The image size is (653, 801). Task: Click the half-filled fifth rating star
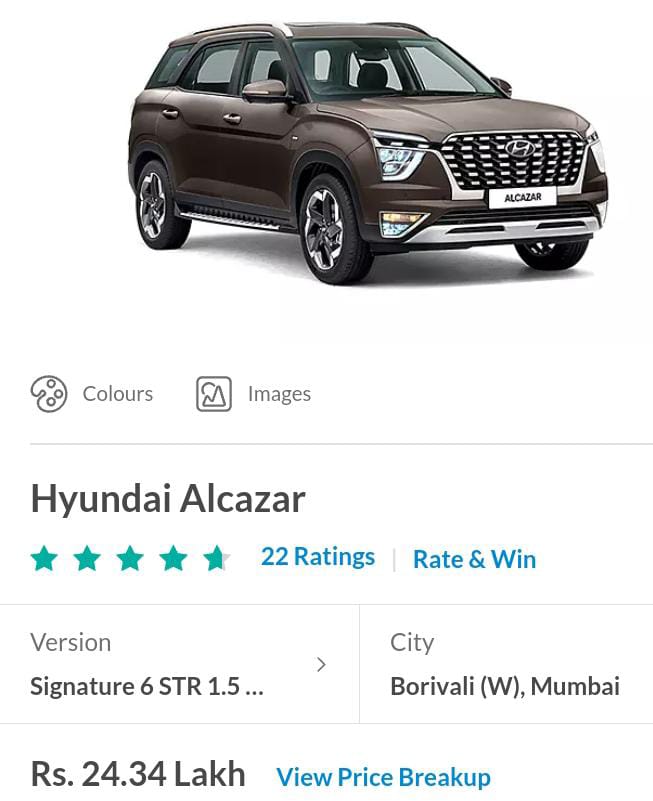[x=216, y=558]
